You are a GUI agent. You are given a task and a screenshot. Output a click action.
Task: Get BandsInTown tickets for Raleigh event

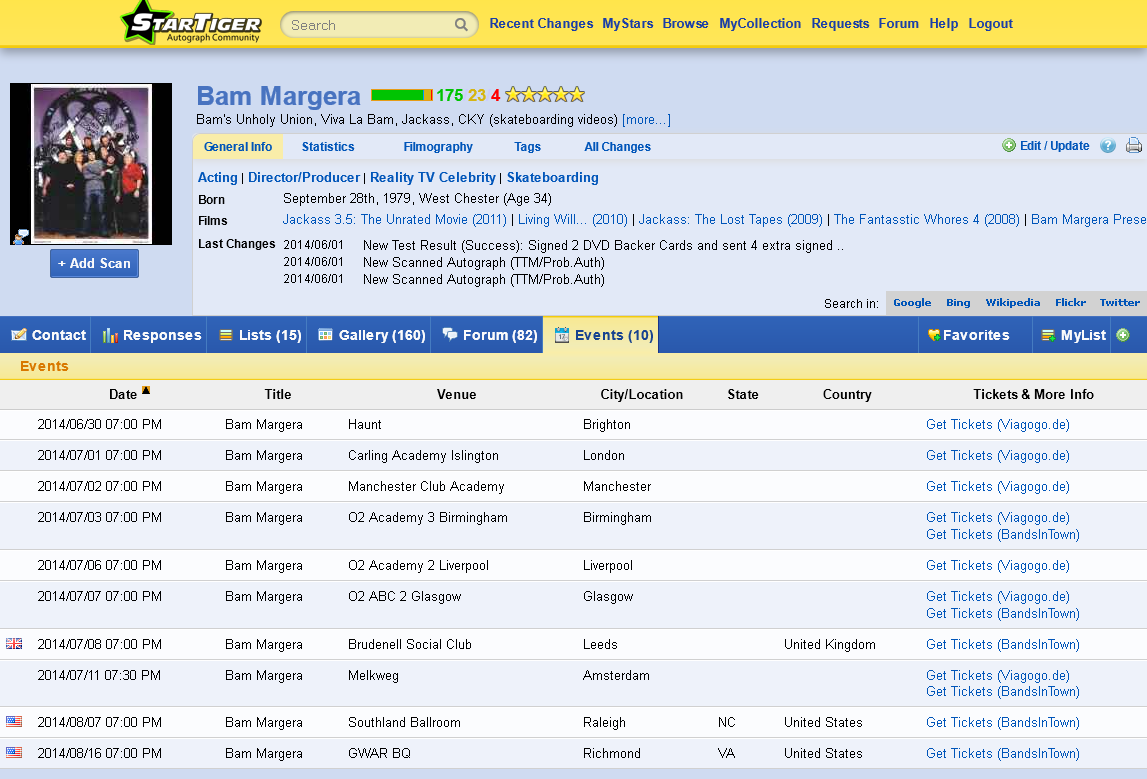click(1003, 723)
